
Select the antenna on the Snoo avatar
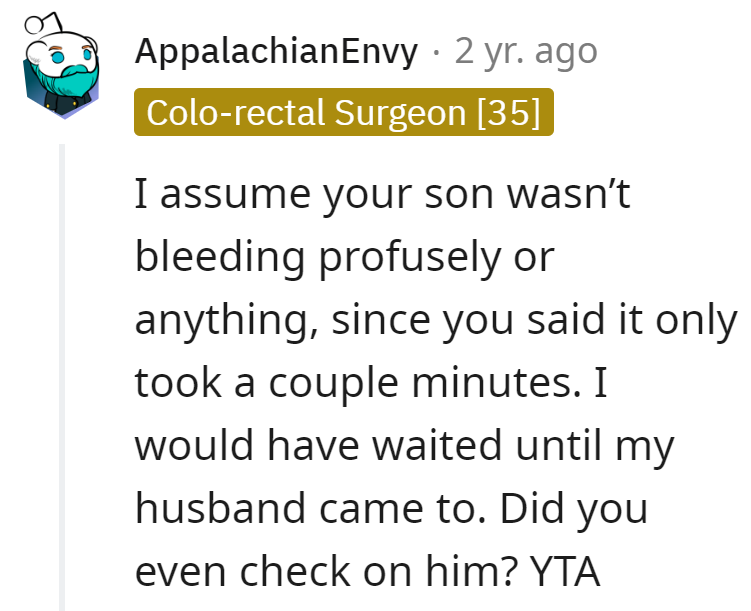[x=43, y=23]
